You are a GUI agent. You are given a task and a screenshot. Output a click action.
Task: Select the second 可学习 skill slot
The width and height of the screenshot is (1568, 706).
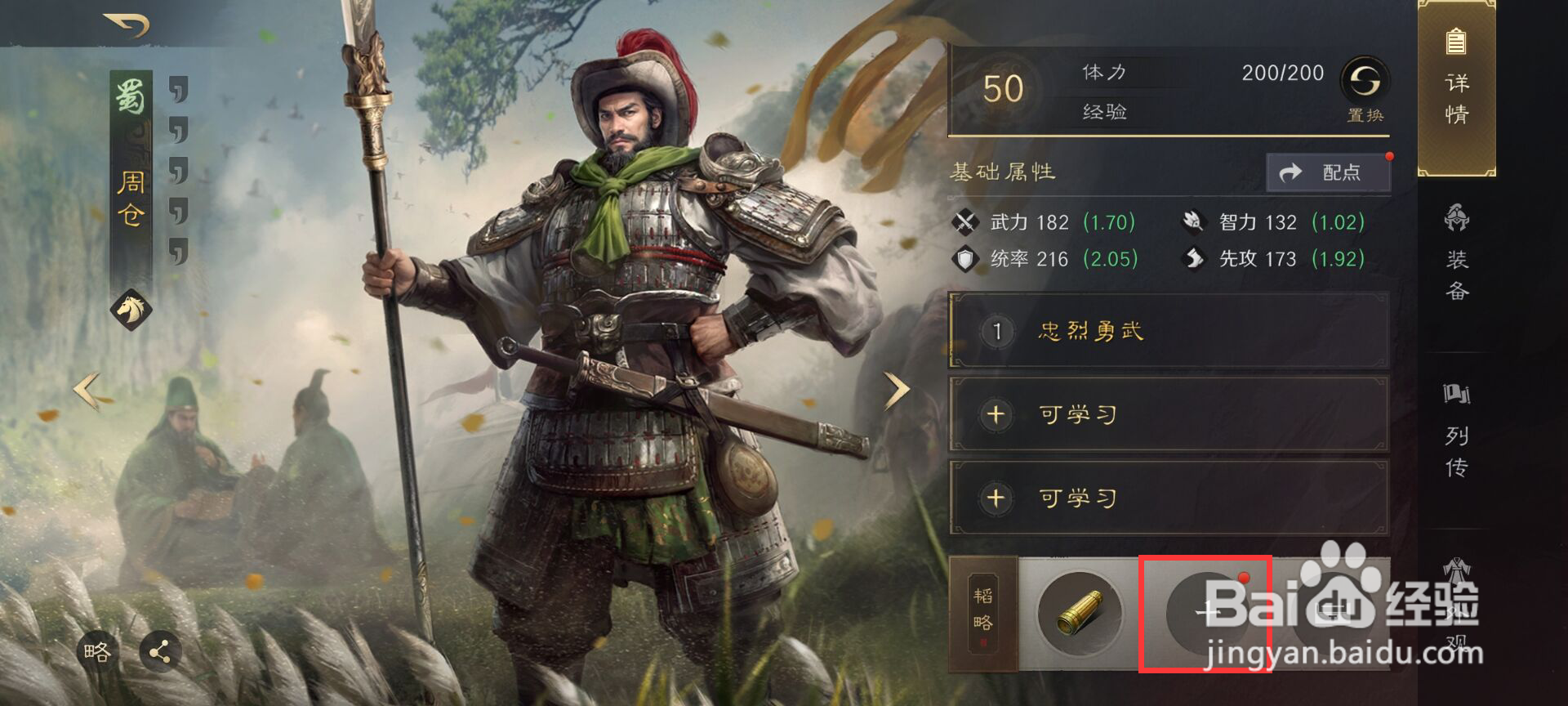(1169, 498)
